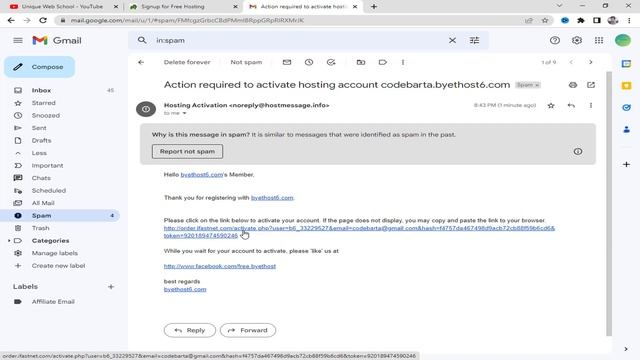640x360 pixels.
Task: Click the Mark as unread envelope icon
Action: point(287,62)
